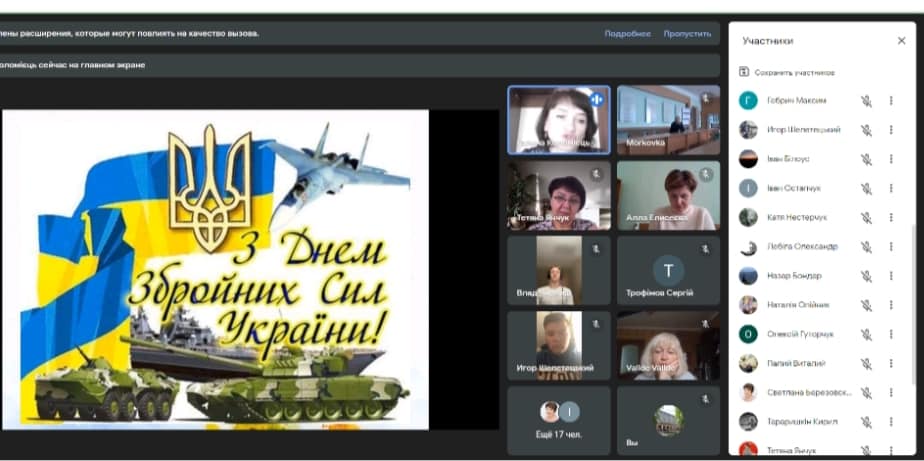Click the Подробнее link in the warning banner
The width and height of the screenshot is (924, 461).
(x=628, y=34)
